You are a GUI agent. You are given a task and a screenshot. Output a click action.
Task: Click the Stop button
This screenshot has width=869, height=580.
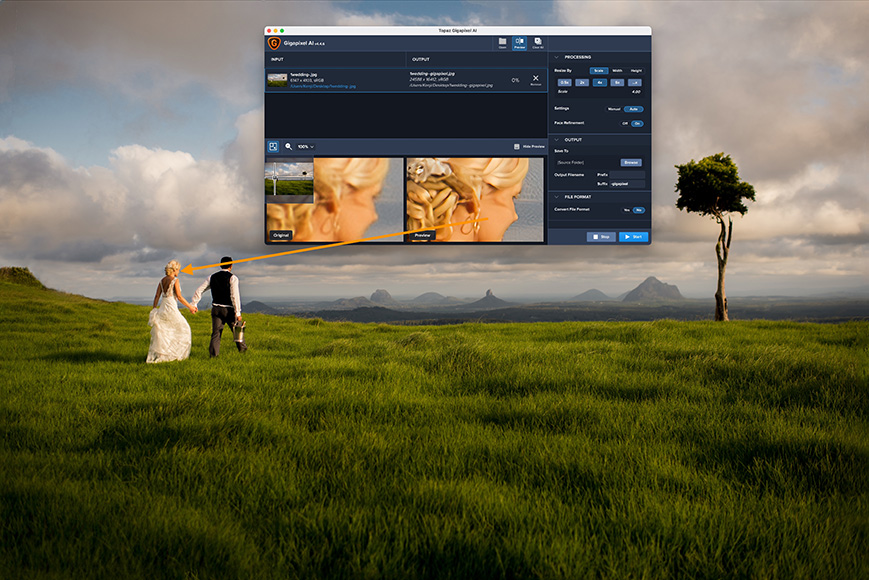pos(601,237)
